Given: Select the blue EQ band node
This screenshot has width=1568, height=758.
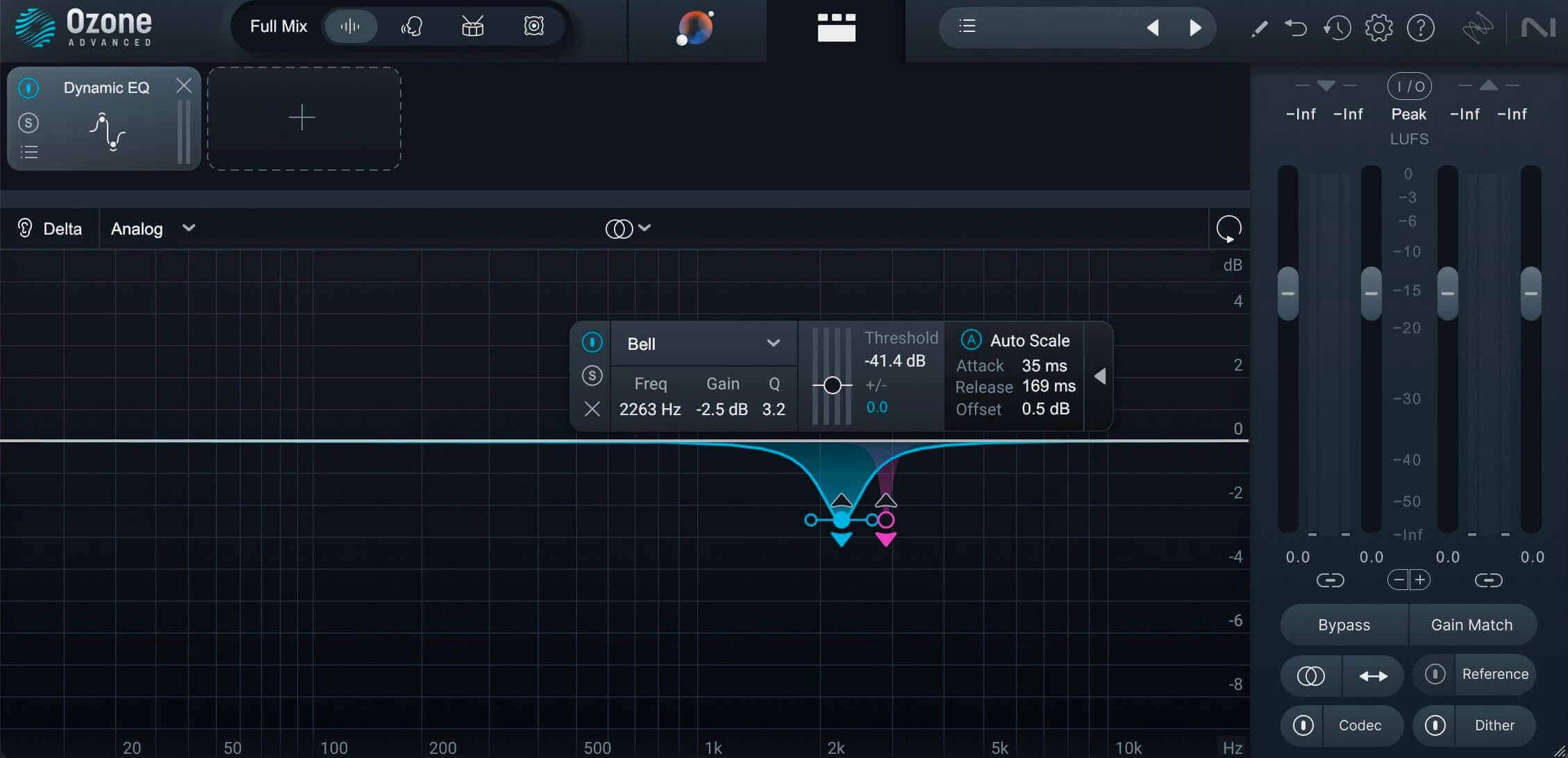Looking at the screenshot, I should coord(841,519).
